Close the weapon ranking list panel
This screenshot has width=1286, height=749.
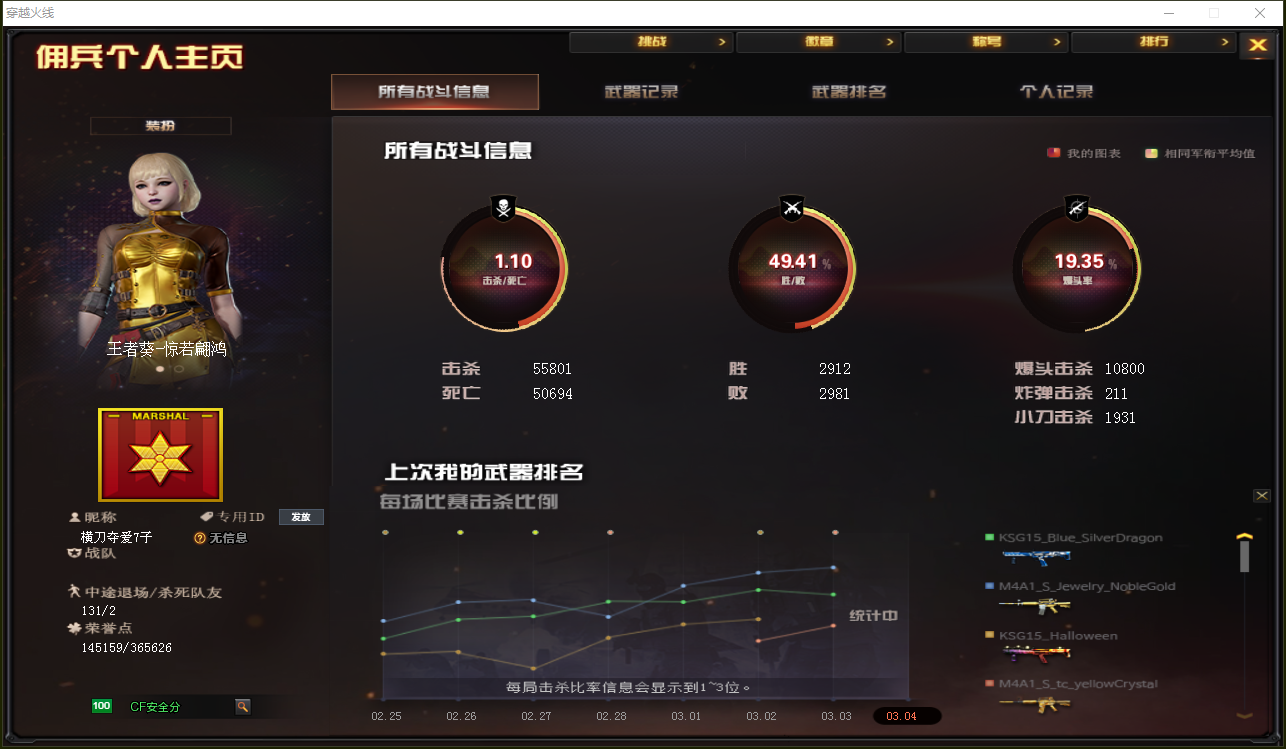1261,496
